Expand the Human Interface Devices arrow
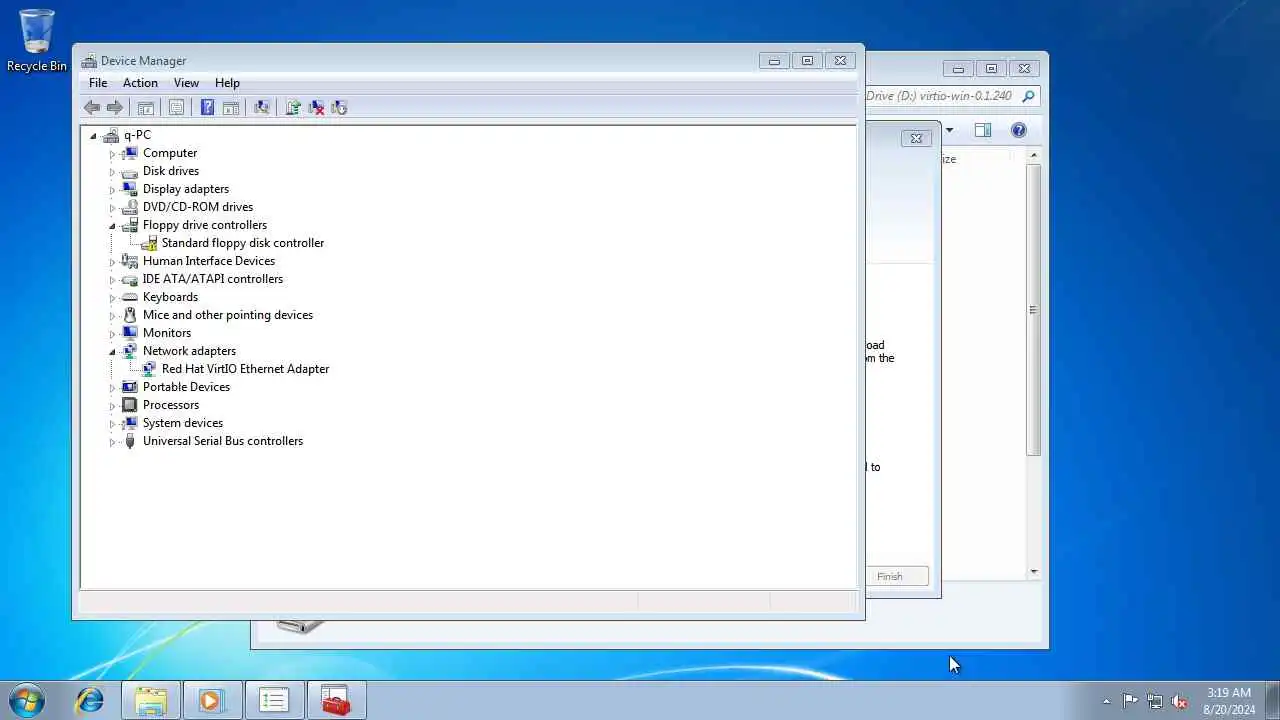Screen dimensions: 1280x720 click(x=112, y=262)
